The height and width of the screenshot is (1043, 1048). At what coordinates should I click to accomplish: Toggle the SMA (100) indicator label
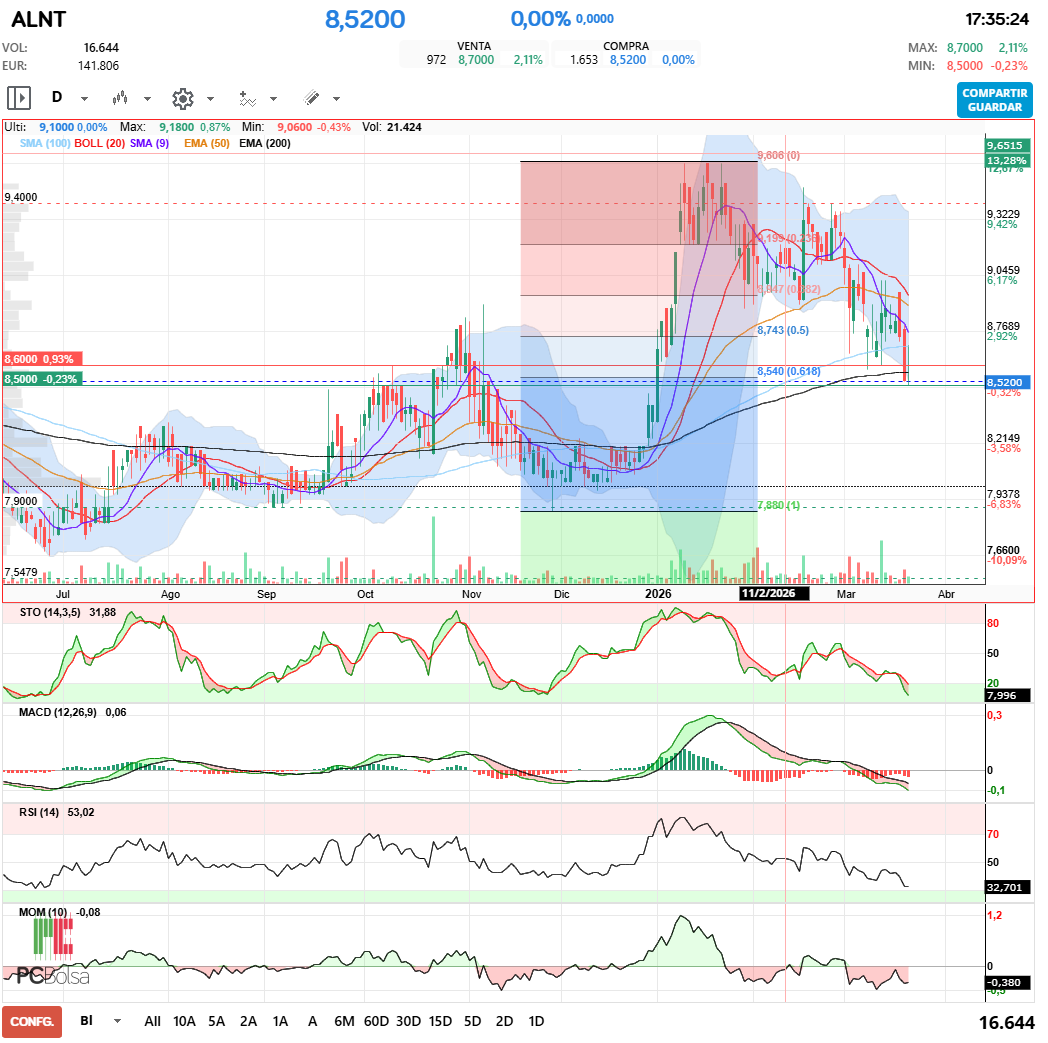(45, 143)
